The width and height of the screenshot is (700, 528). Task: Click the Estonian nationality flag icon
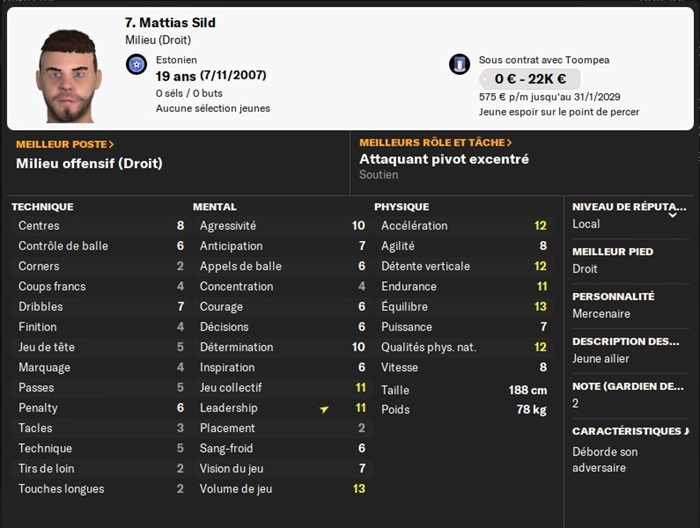[137, 66]
